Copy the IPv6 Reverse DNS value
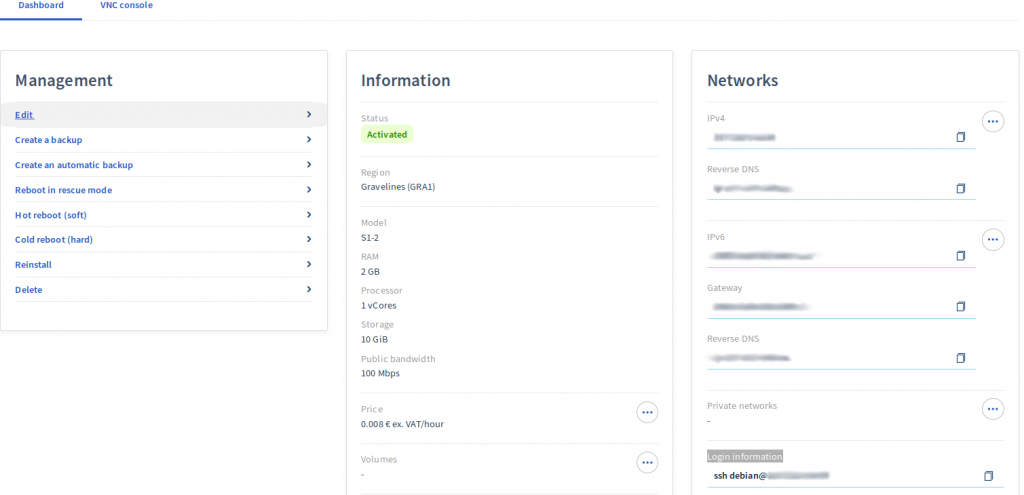Viewport: 1024px width, 495px height. 960,358
